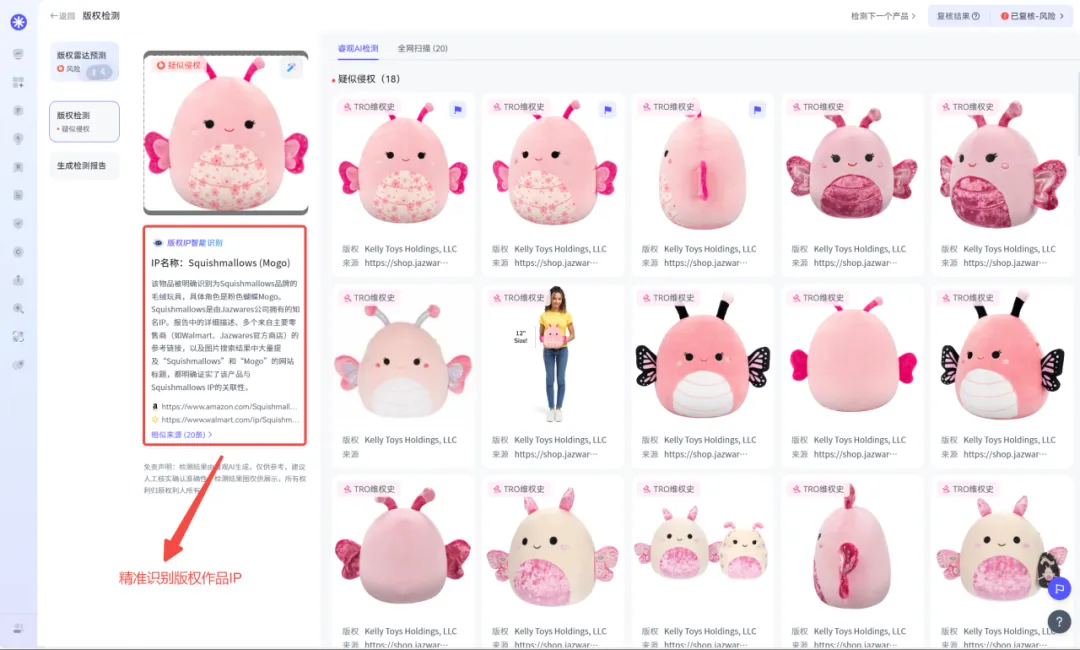Click the 版权检测 page title
Viewport: 1080px width, 650px height.
pos(101,16)
